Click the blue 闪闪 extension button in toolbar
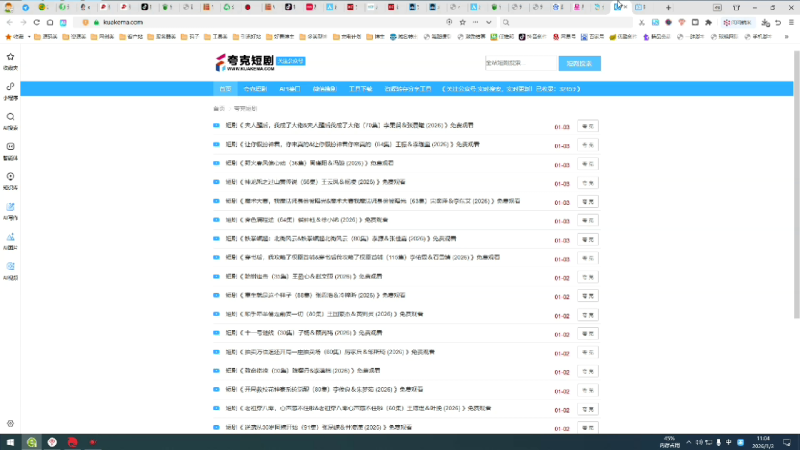Viewport: 800px width, 450px height. [x=737, y=22]
